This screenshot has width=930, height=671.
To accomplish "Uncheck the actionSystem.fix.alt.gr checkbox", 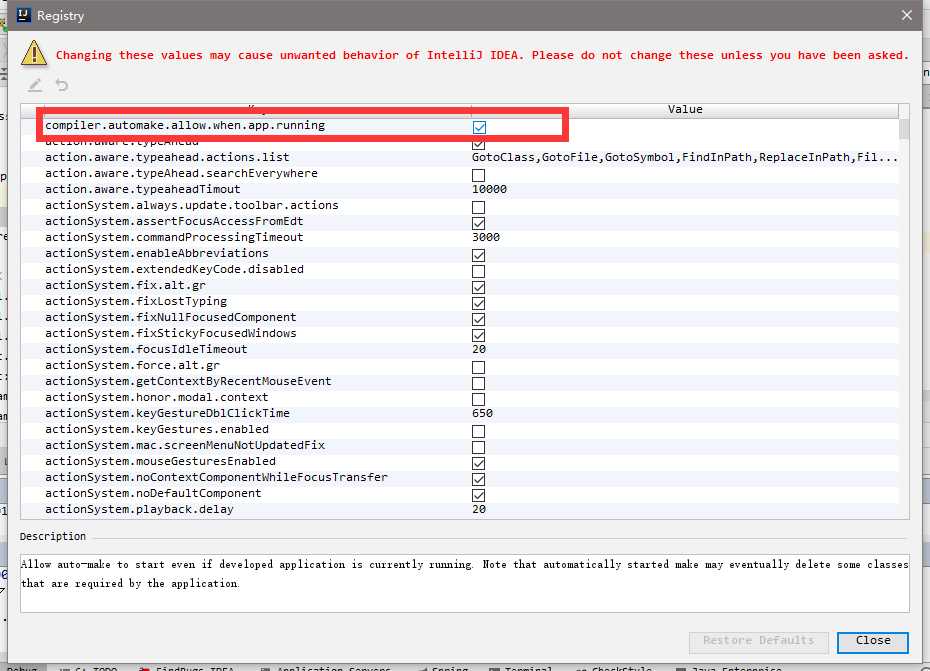I will [x=478, y=287].
